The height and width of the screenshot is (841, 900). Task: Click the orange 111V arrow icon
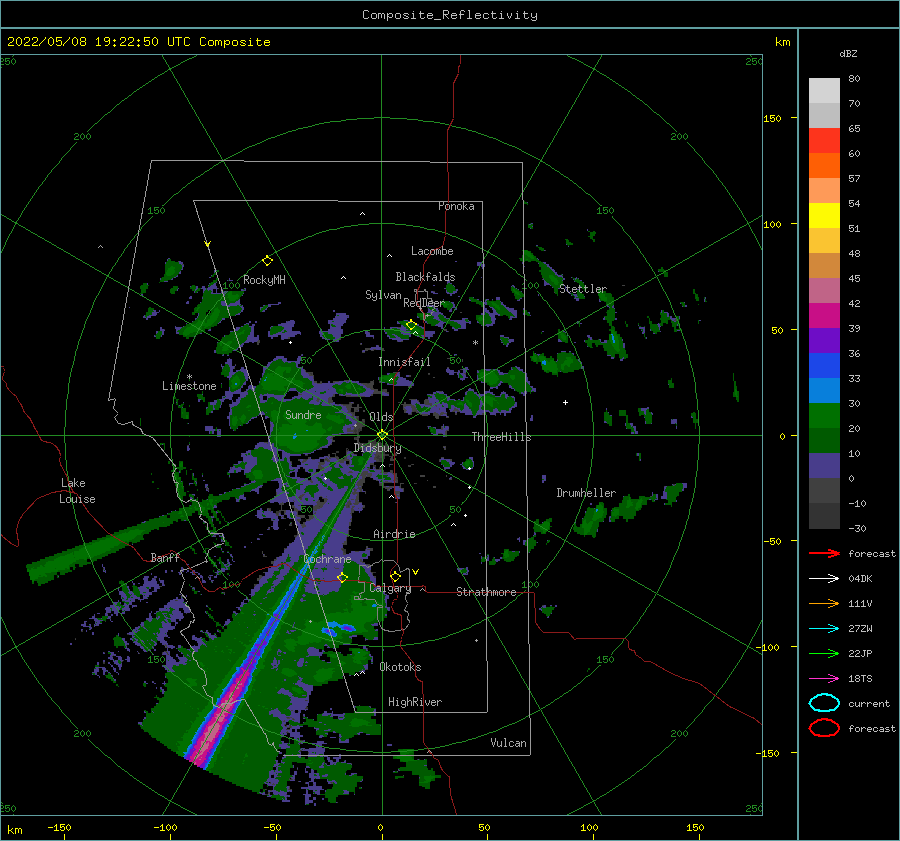[x=824, y=603]
